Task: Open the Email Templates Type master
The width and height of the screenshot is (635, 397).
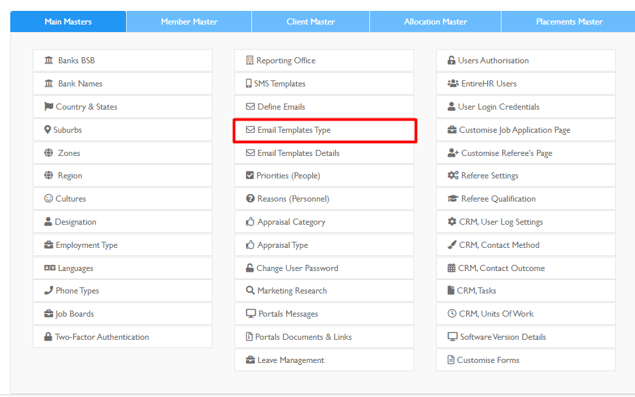Action: [x=324, y=130]
